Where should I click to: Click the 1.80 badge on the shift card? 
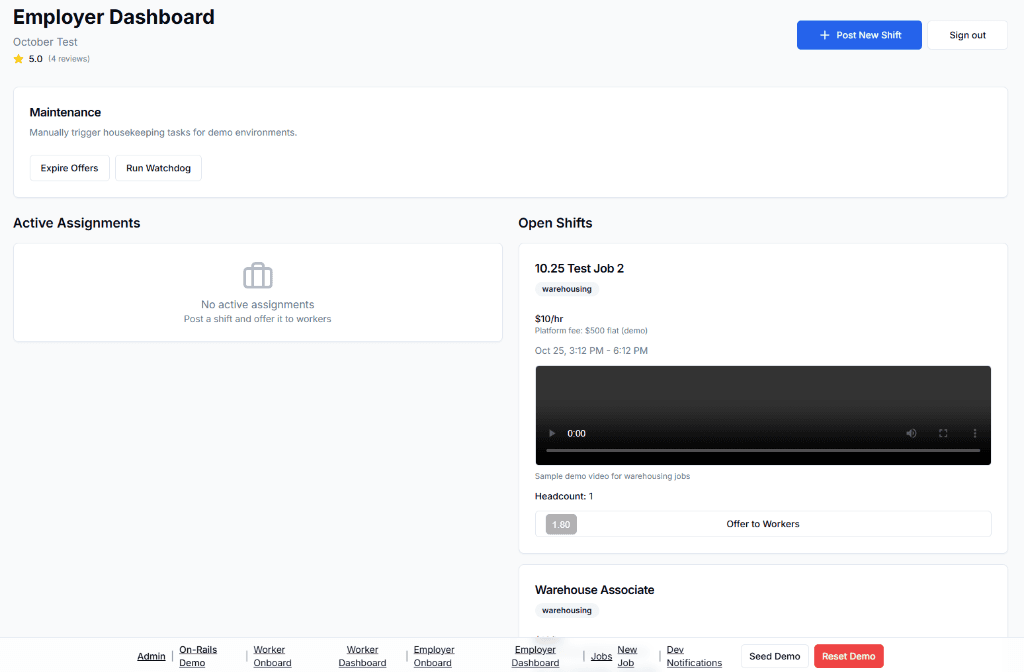point(560,523)
